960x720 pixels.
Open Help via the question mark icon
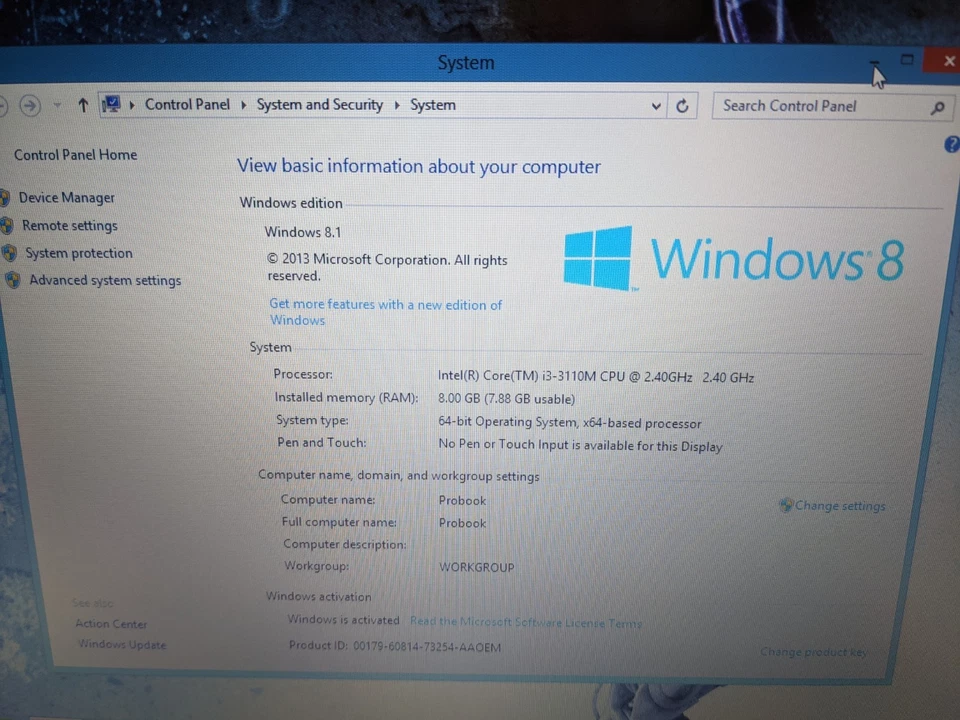click(951, 144)
